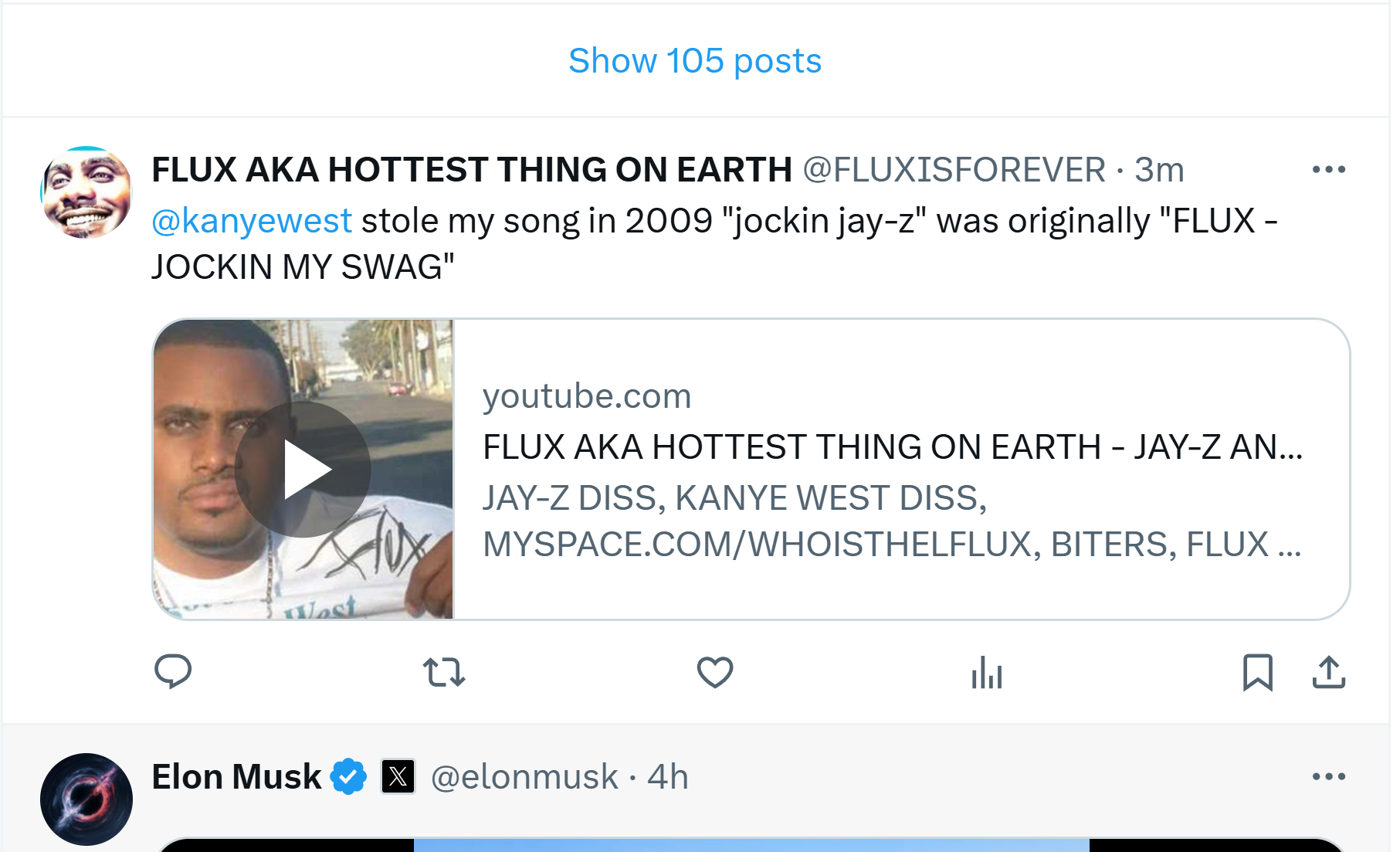This screenshot has width=1400, height=852.
Task: Open the @kanyewest mention link
Action: [252, 221]
